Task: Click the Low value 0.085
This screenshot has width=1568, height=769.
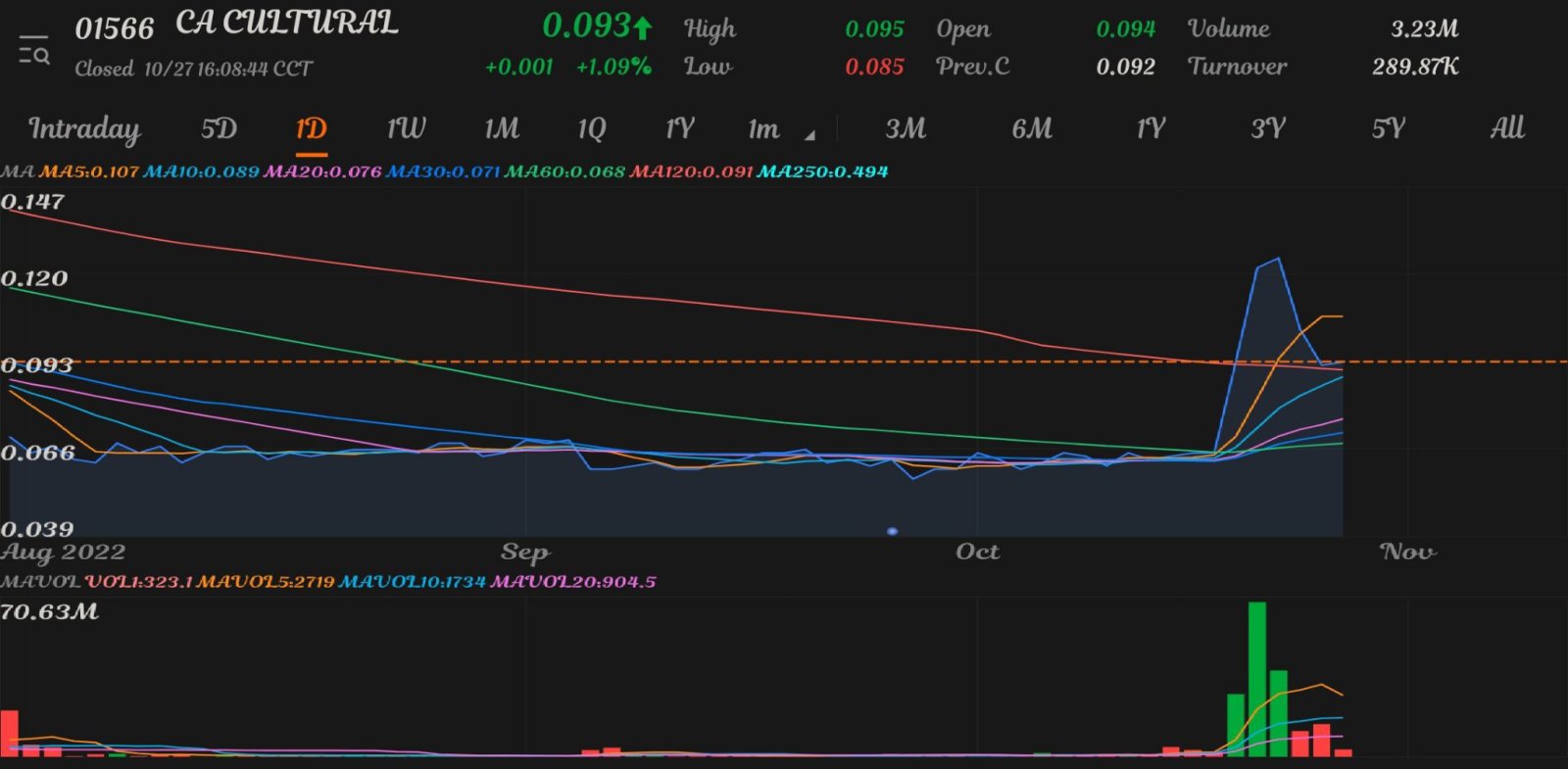Action: (x=874, y=67)
